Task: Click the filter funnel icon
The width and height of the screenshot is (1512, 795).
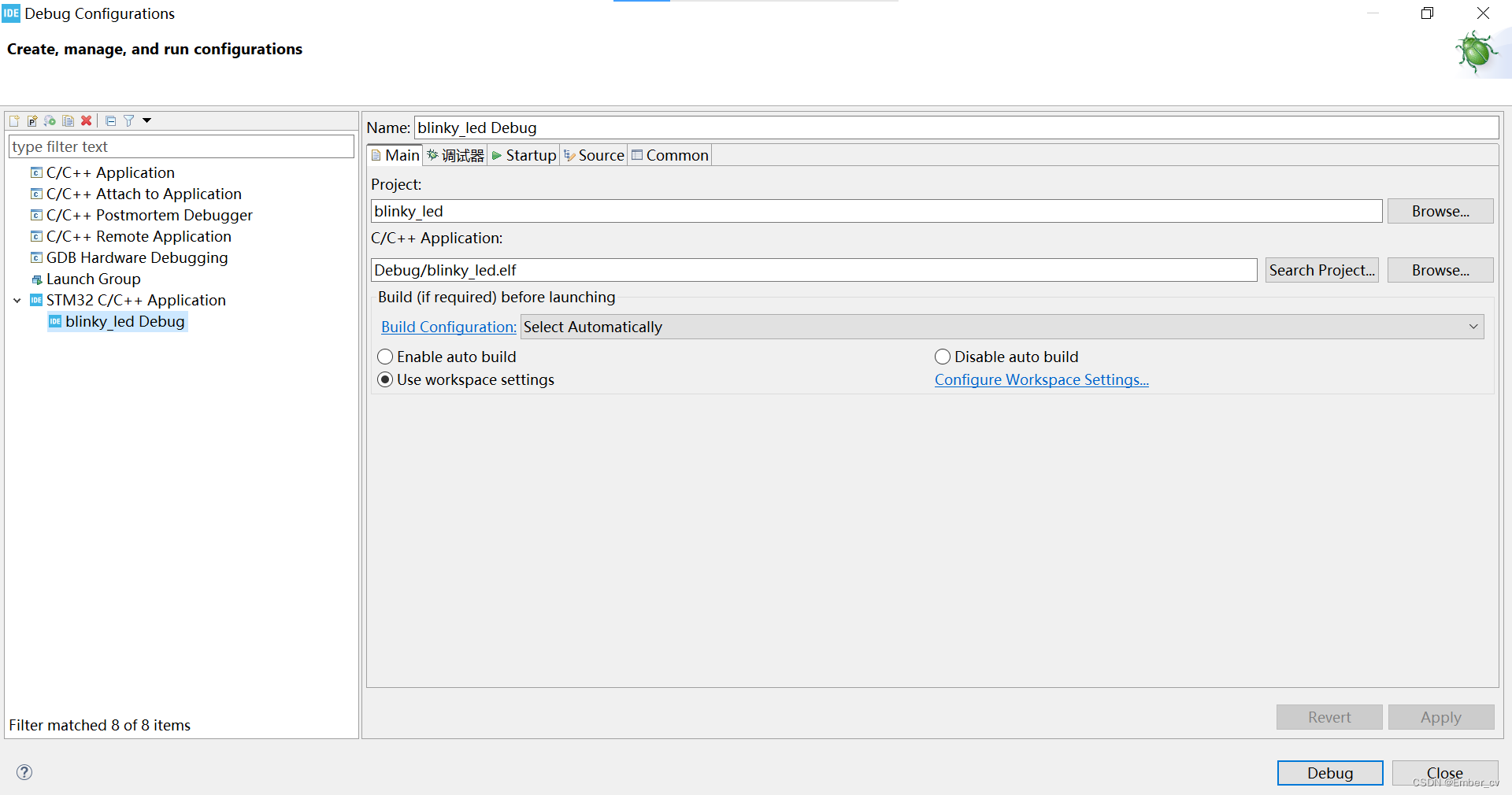Action: pyautogui.click(x=128, y=120)
